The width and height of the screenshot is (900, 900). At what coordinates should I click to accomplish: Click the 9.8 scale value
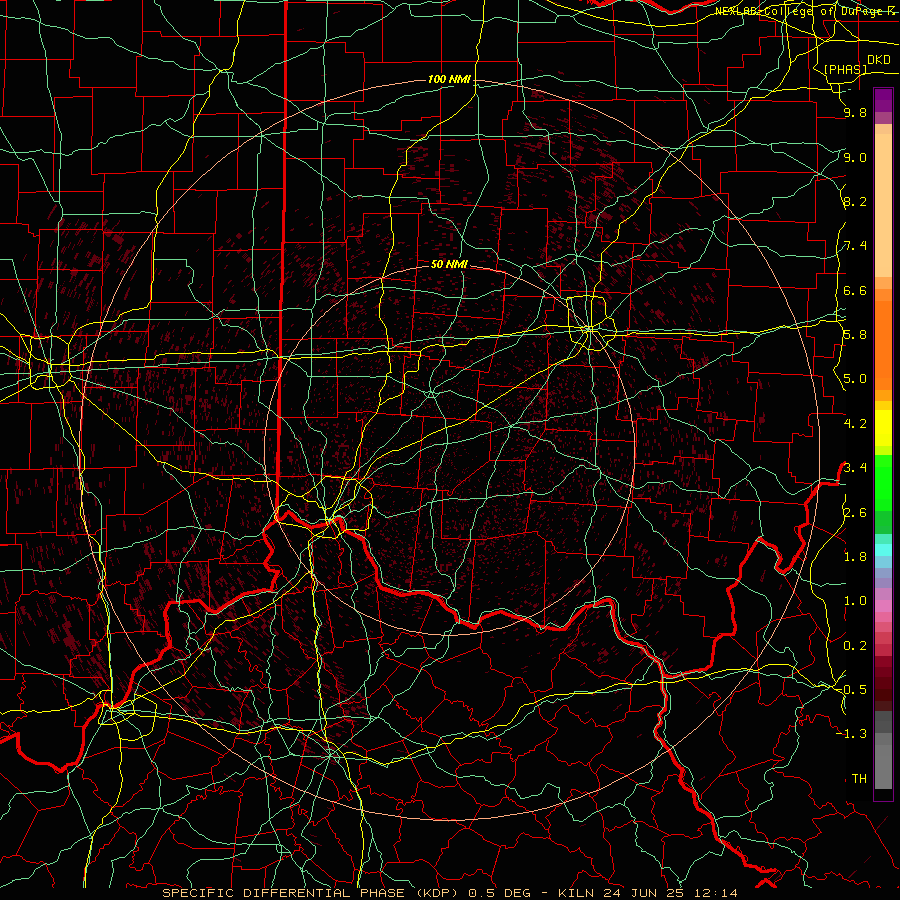point(855,113)
